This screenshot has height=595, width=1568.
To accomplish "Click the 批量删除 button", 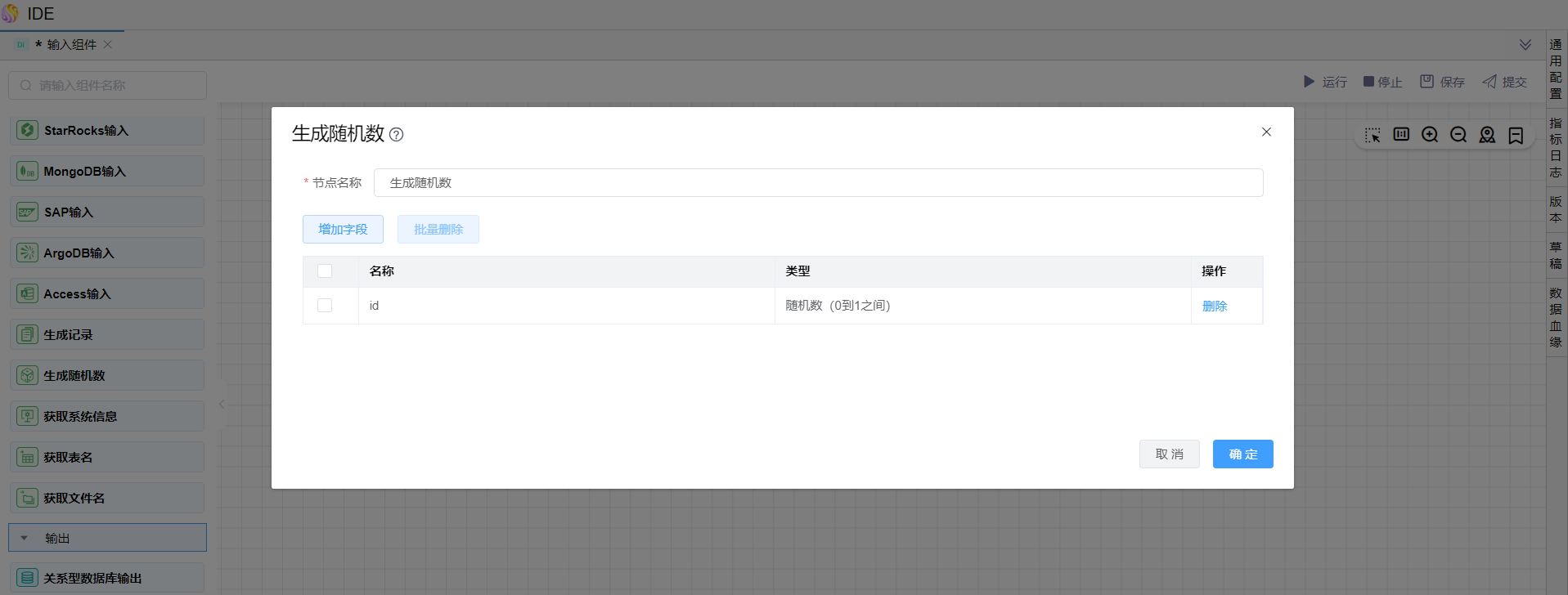I will pos(438,229).
